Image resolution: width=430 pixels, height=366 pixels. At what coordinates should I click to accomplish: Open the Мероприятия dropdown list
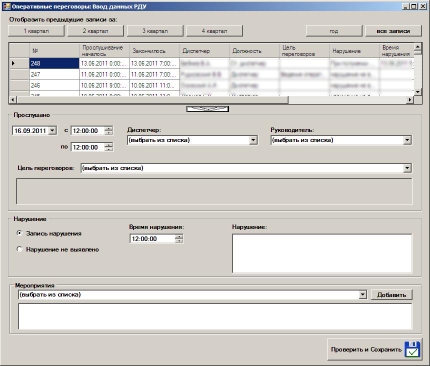[363, 295]
